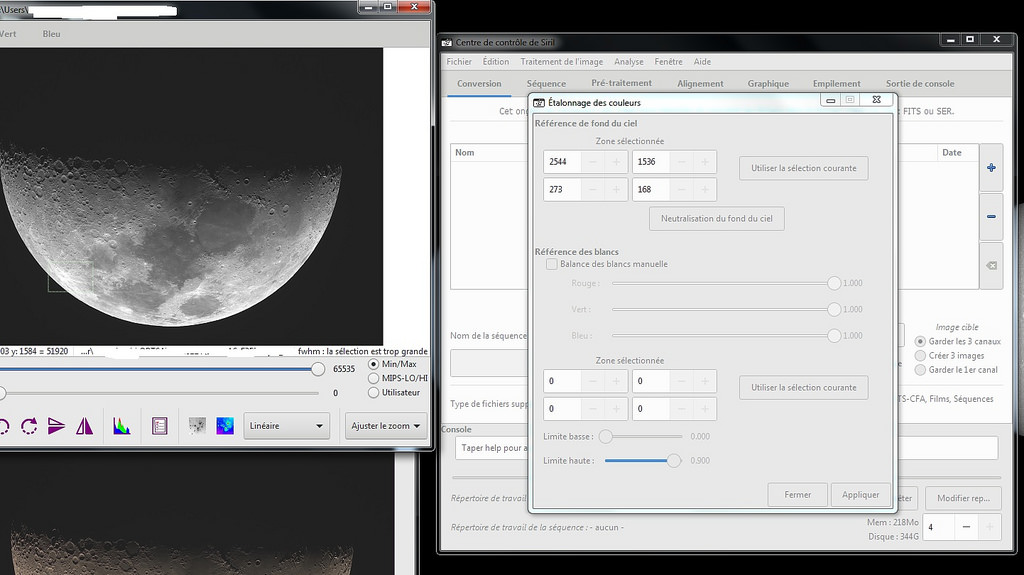Open the Traitement de l'image menu
This screenshot has height=575, width=1024.
click(x=561, y=62)
